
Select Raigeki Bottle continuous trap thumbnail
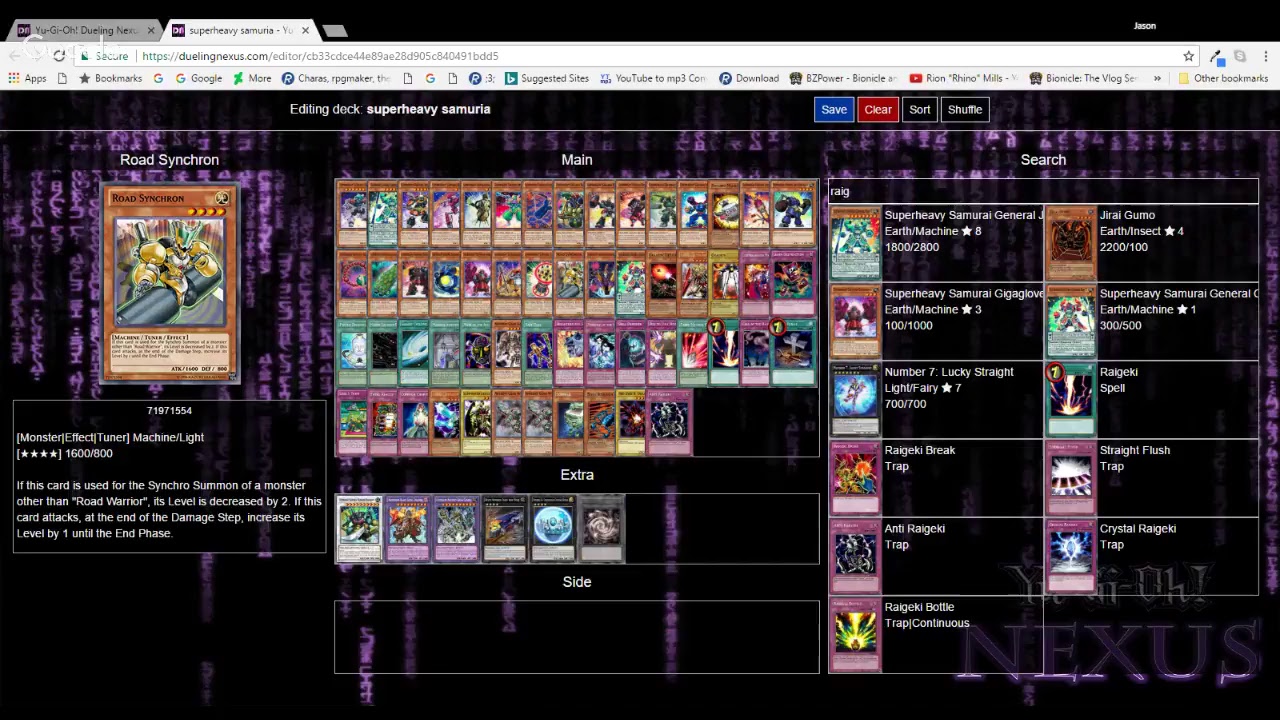tap(855, 635)
